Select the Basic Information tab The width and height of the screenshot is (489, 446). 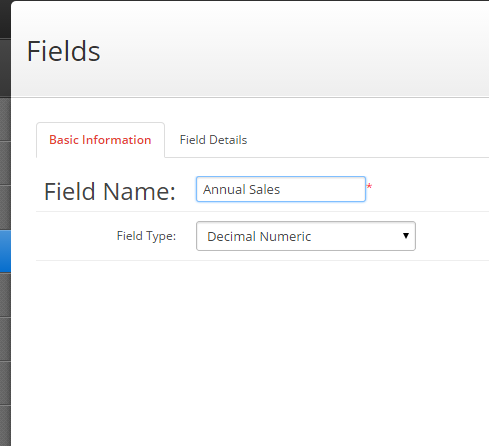coord(100,140)
